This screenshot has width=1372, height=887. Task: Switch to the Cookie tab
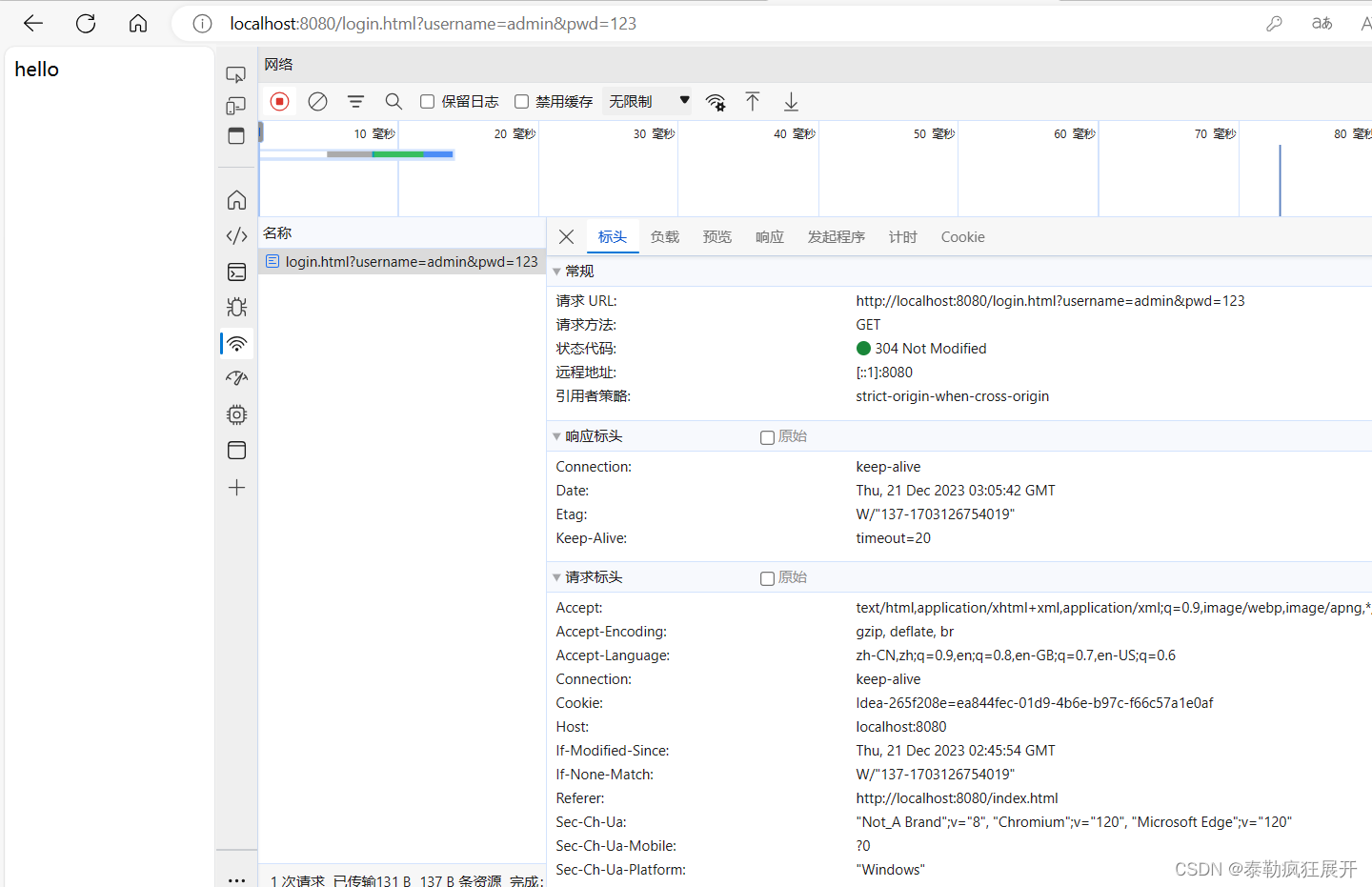962,236
